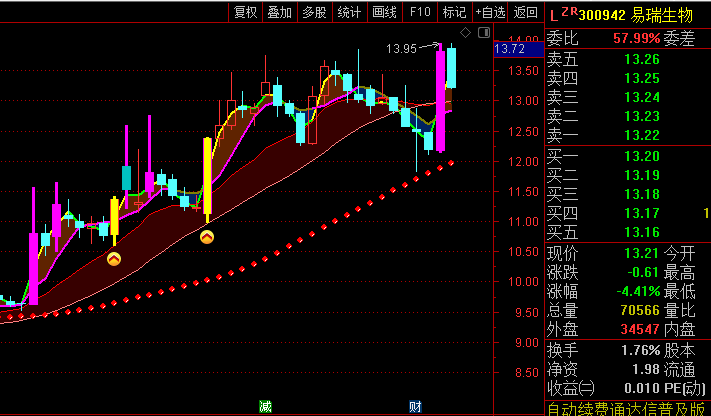
Task: Click the green 减 marker at chart bottom
Action: coord(265,406)
